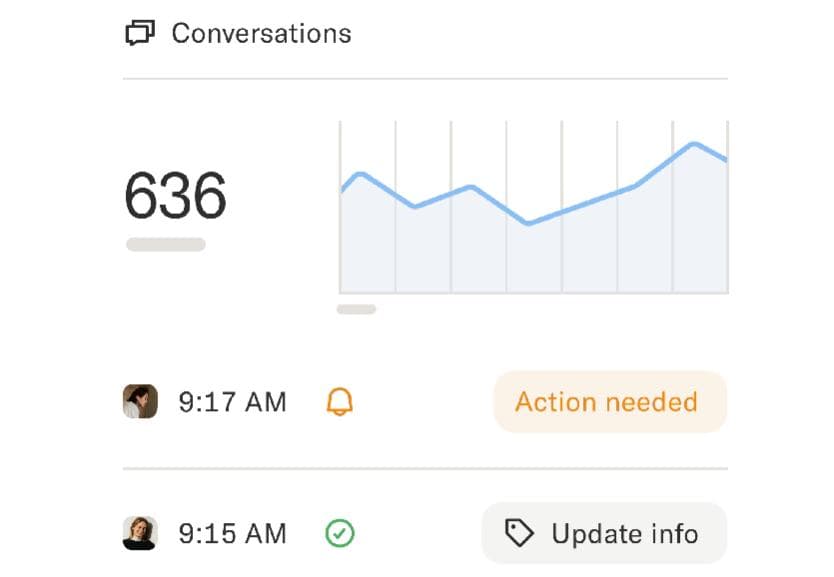Image resolution: width=834 pixels, height=577 pixels.
Task: Click the tag icon inside Update info
Action: 519,534
